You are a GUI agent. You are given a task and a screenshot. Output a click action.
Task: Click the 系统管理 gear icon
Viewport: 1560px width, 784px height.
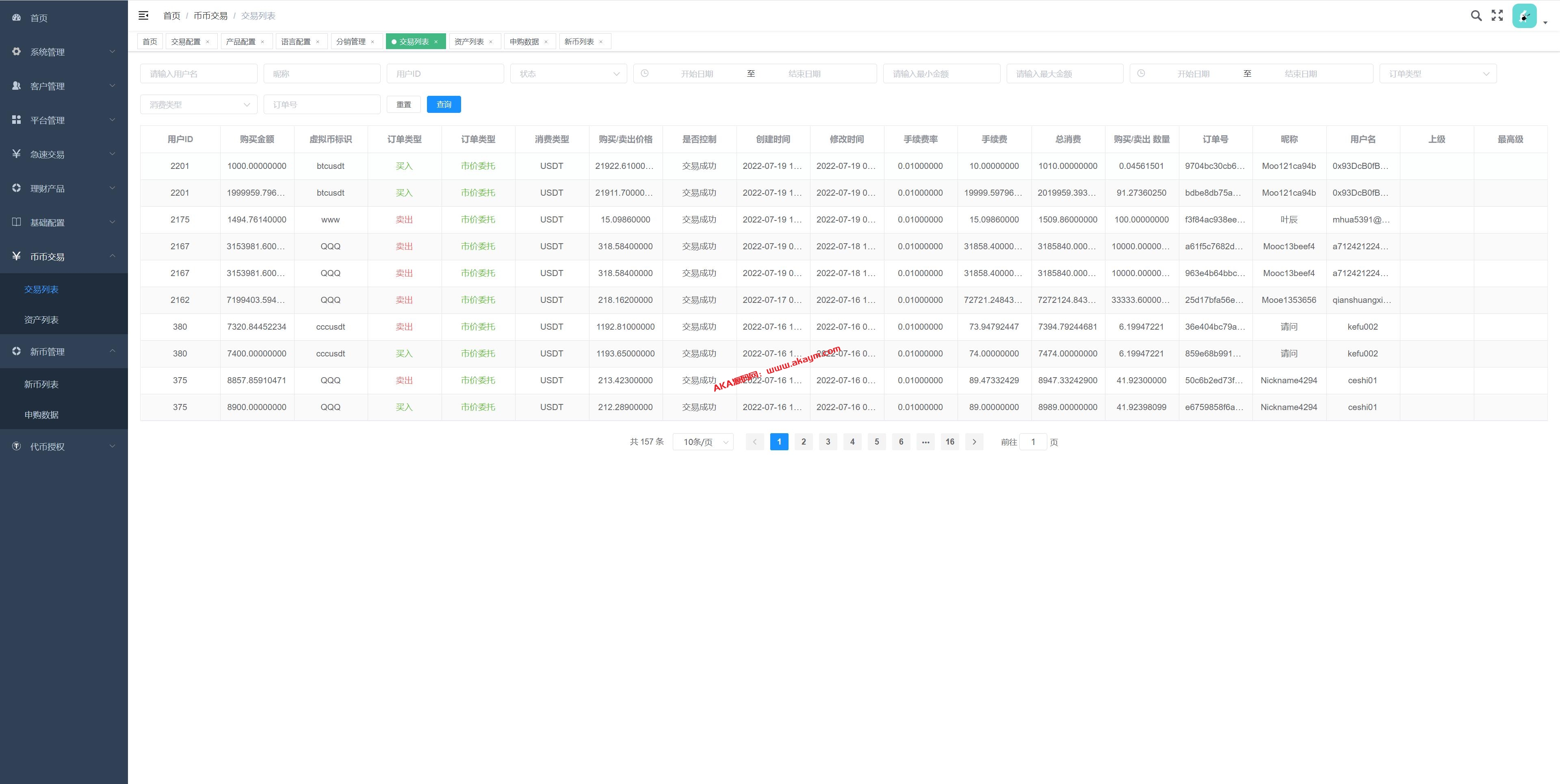click(x=16, y=52)
